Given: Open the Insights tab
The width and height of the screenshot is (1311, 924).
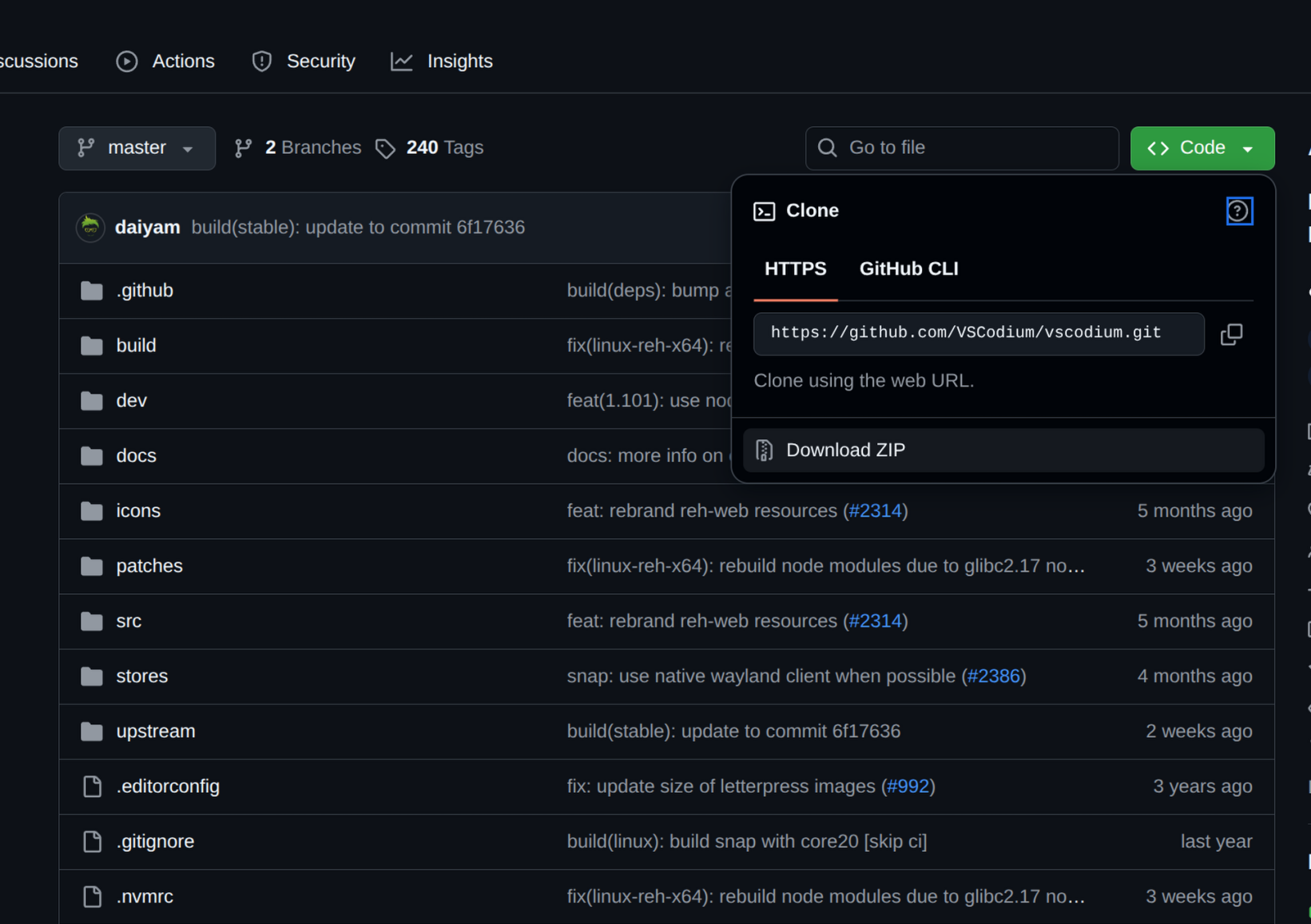Looking at the screenshot, I should click(x=442, y=61).
